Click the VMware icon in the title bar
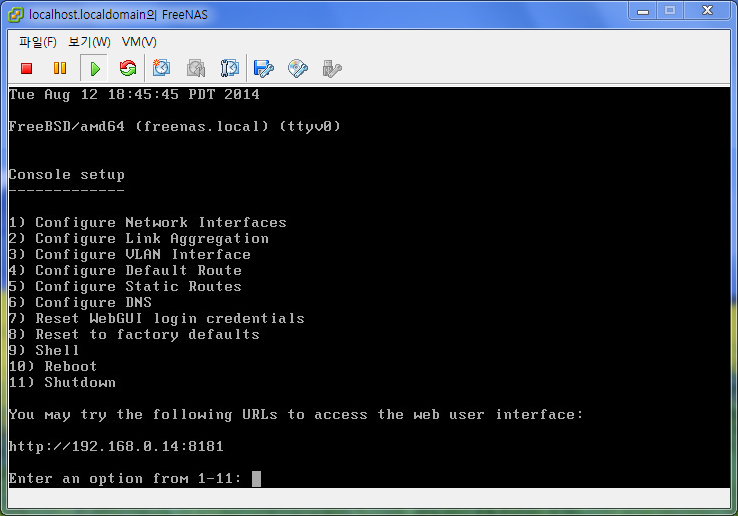The image size is (738, 516). coord(16,15)
